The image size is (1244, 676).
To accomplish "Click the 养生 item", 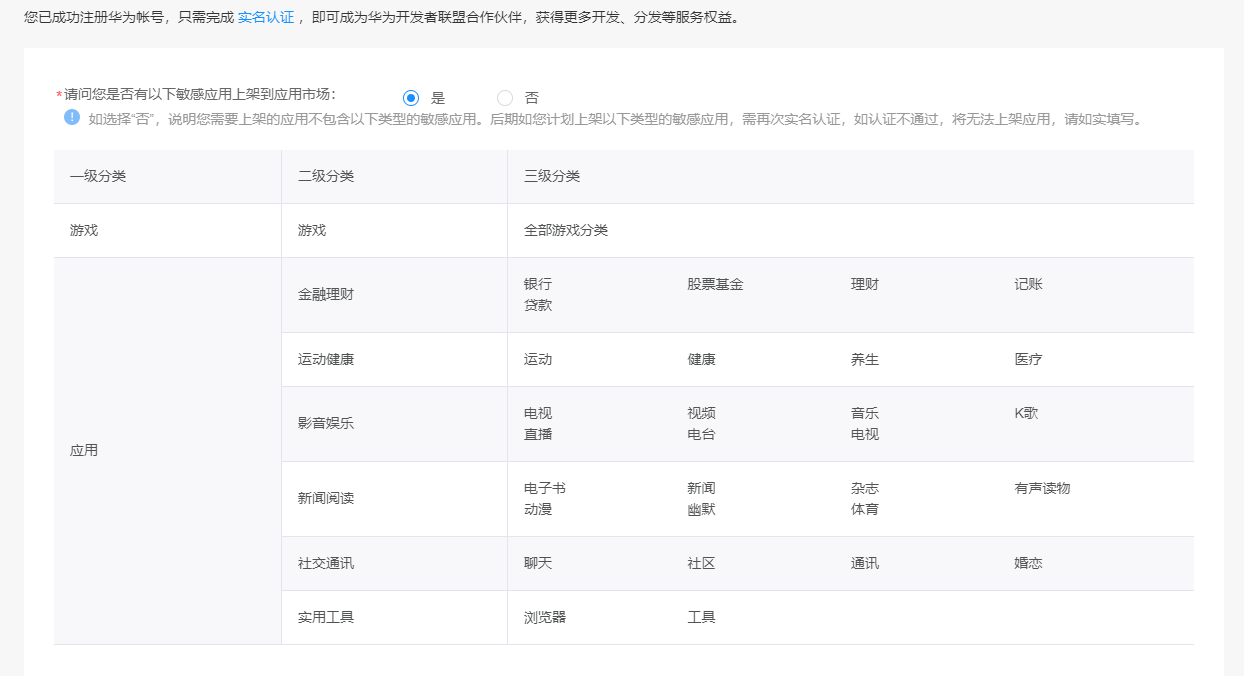I will coord(865,359).
